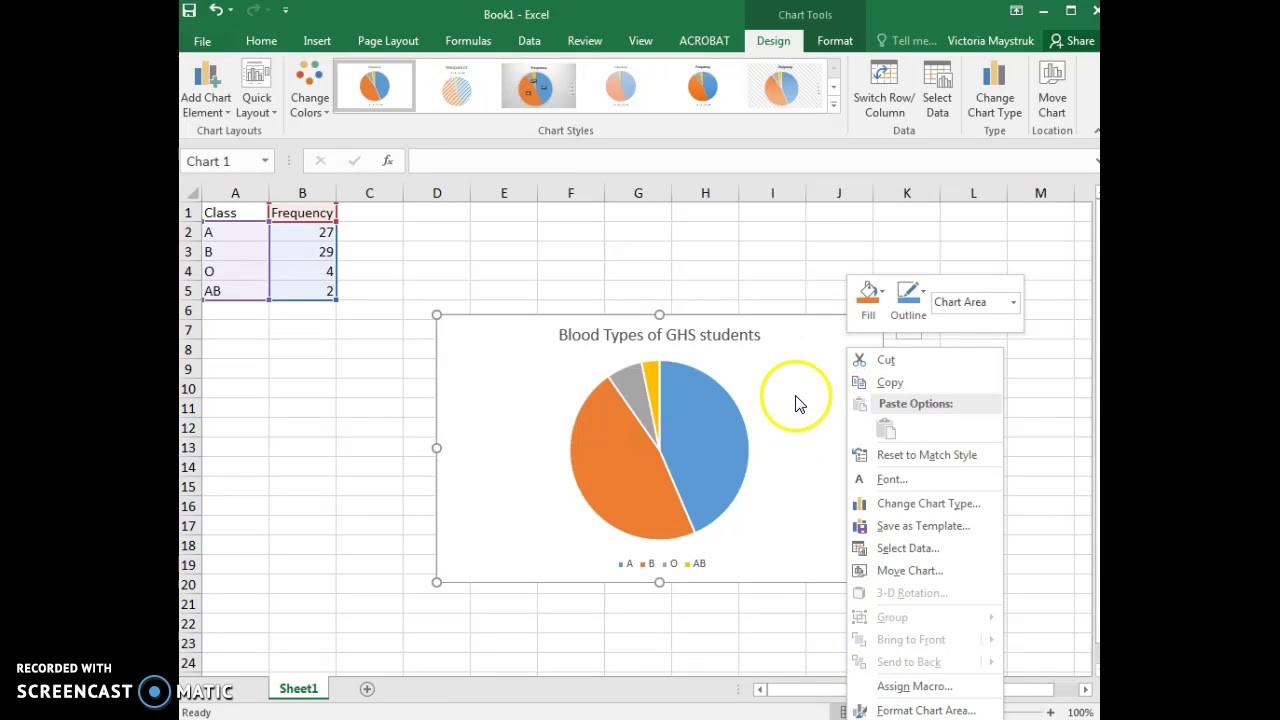This screenshot has height=720, width=1280.
Task: Choose Format Chart Area... menu item
Action: coord(925,710)
